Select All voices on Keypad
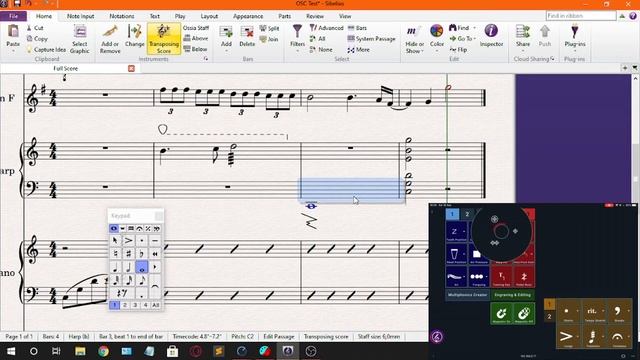This screenshot has height=360, width=640. pyautogui.click(x=156, y=305)
